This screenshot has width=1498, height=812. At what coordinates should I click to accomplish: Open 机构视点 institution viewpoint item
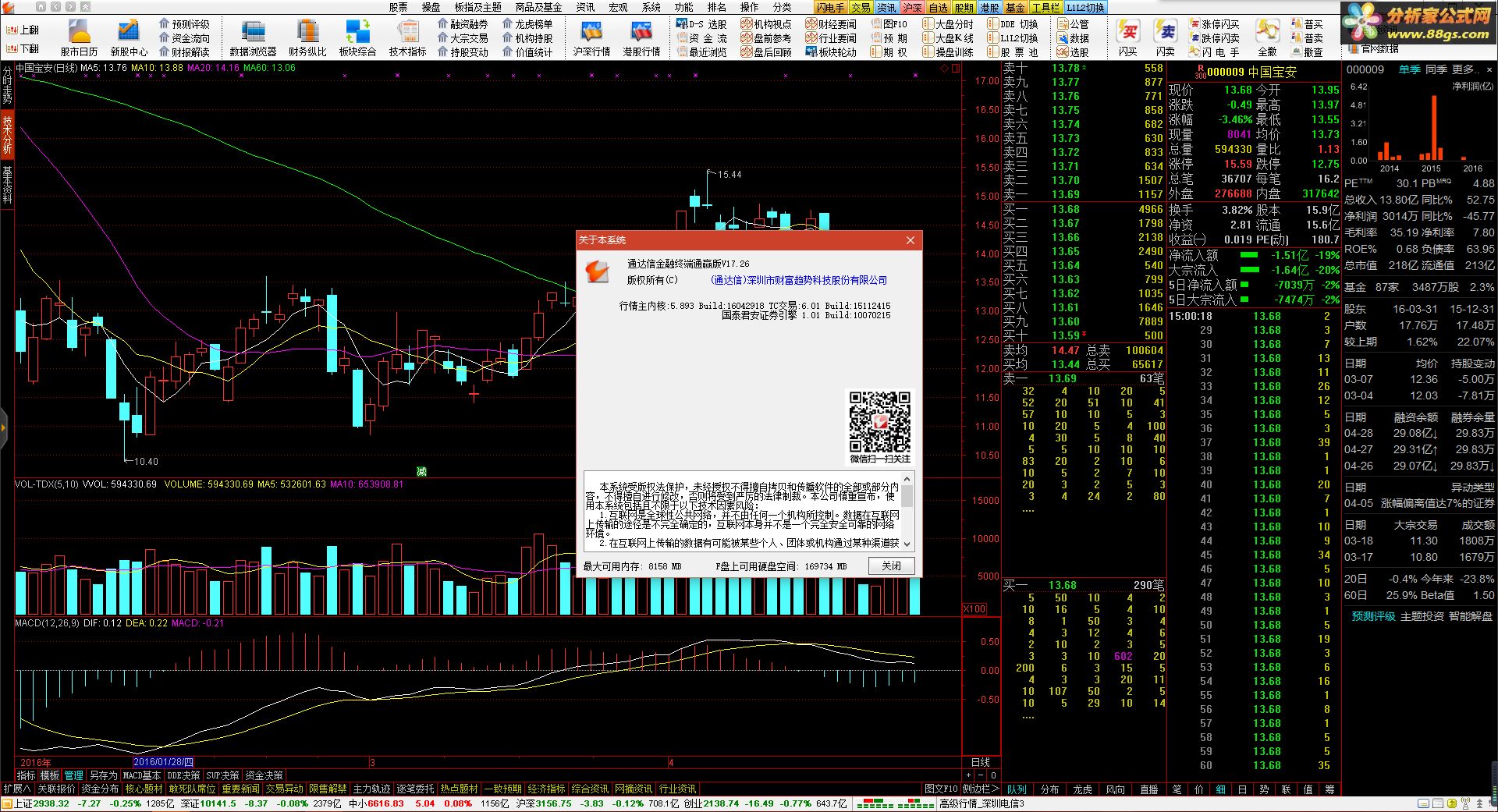click(766, 24)
